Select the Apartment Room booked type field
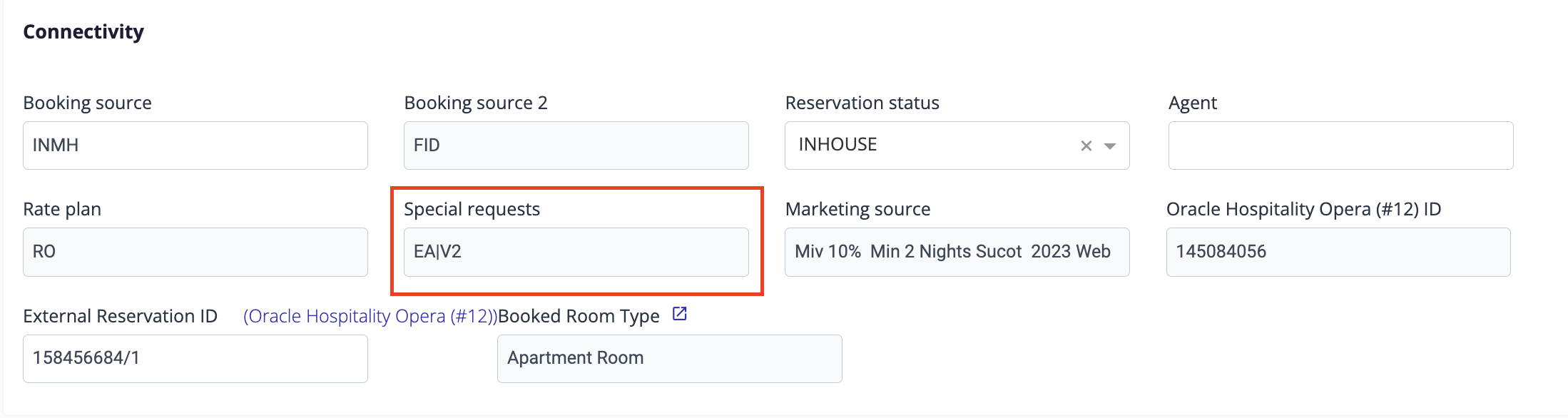1568x418 pixels. pyautogui.click(x=670, y=359)
